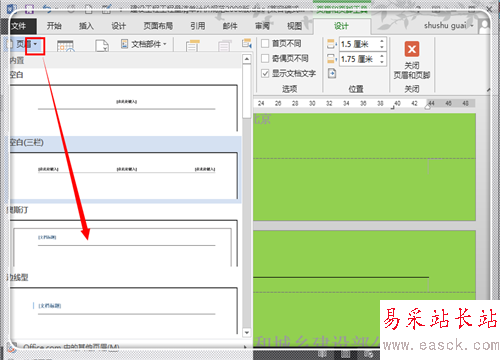This screenshot has height=360, width=500.
Task: Choose the 空白(三栏) header thumbnail
Action: (x=123, y=176)
